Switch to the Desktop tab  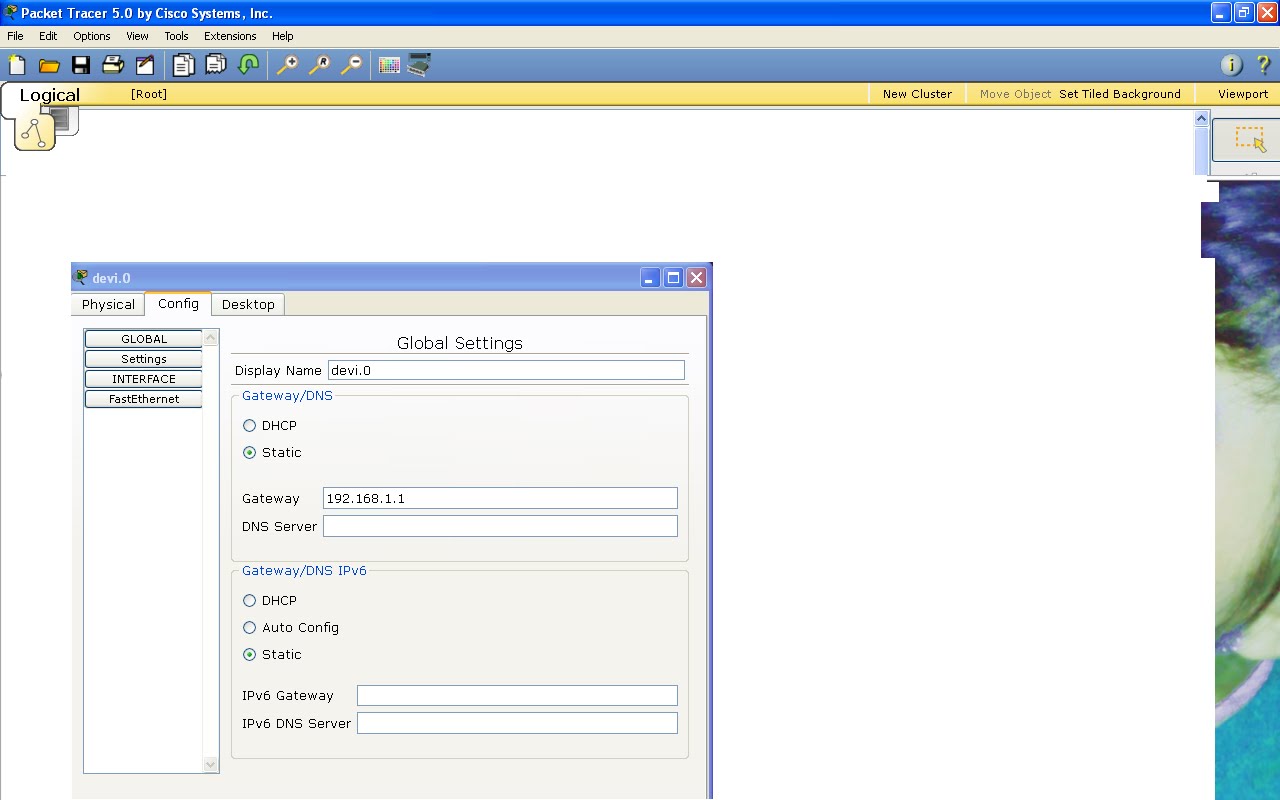248,305
